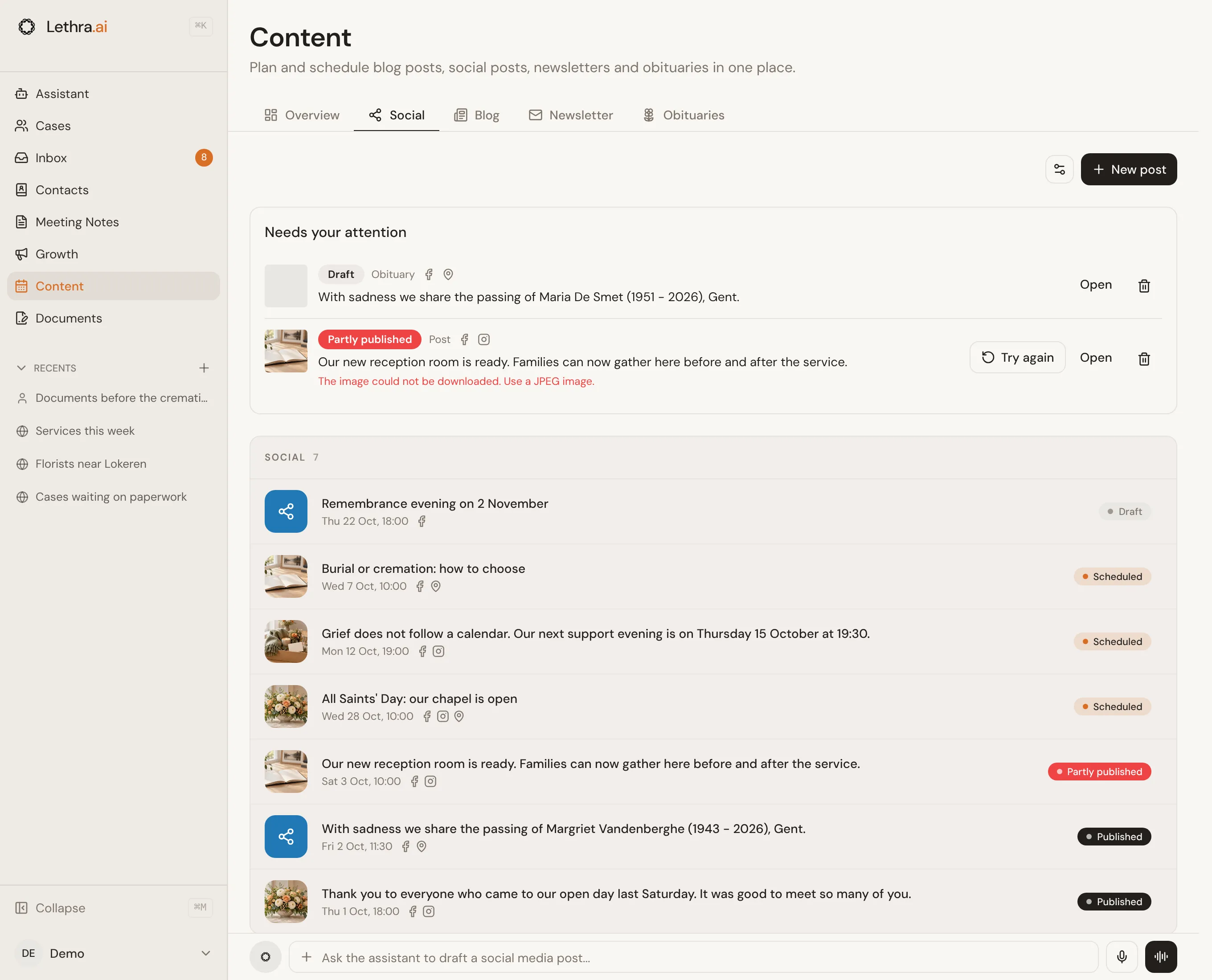Viewport: 1212px width, 980px height.
Task: Switch to the Blog tab
Action: click(x=477, y=115)
